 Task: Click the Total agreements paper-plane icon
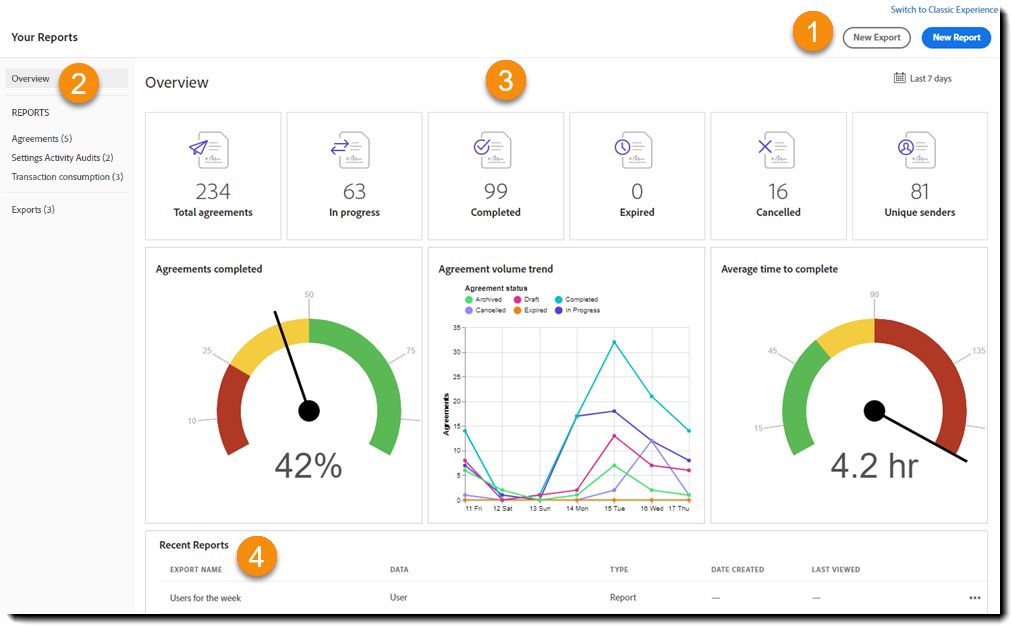pyautogui.click(x=210, y=150)
